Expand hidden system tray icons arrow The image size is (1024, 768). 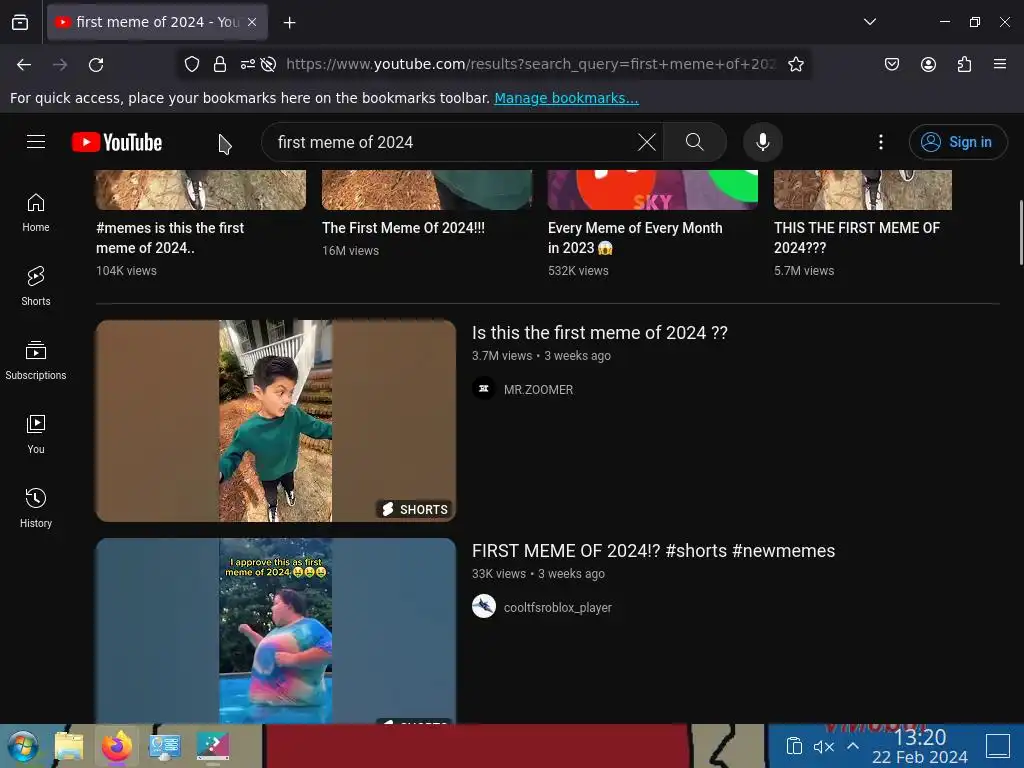pos(853,746)
